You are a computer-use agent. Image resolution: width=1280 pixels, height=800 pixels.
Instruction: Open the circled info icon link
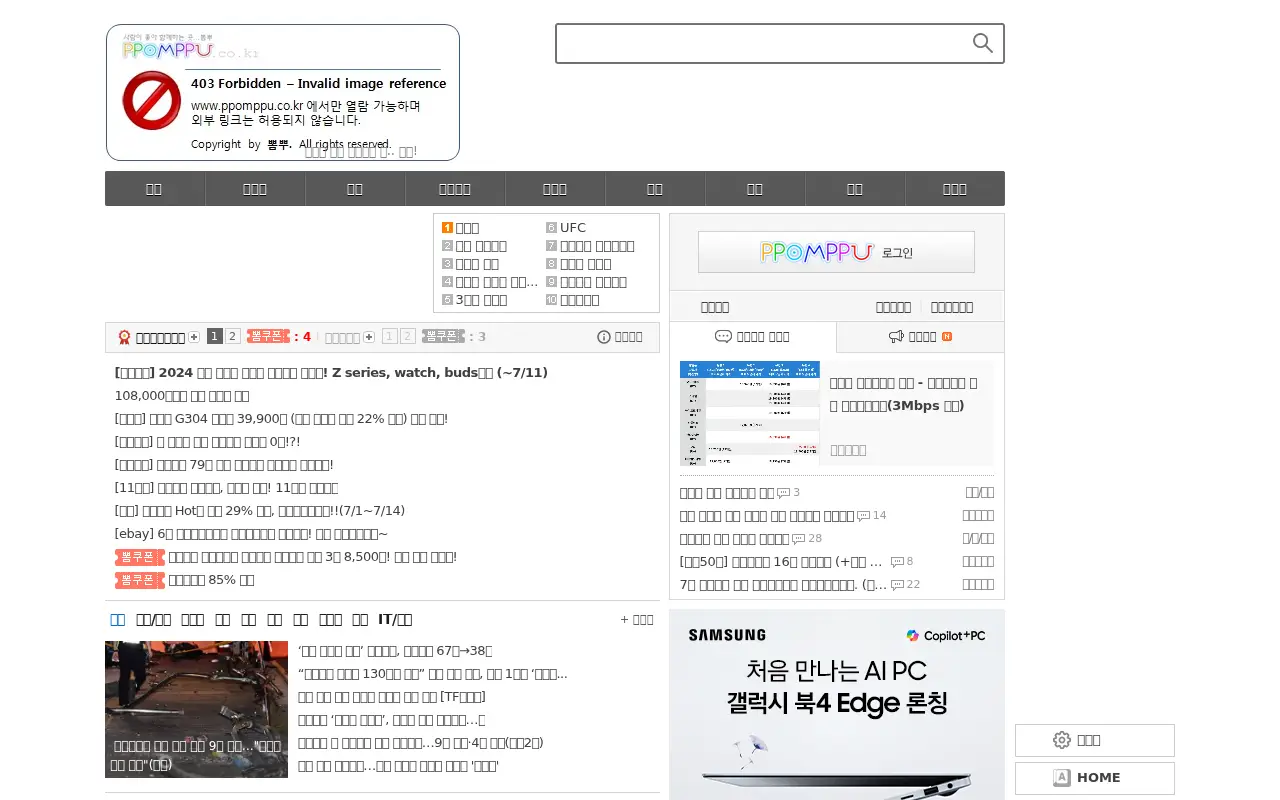[x=620, y=337]
